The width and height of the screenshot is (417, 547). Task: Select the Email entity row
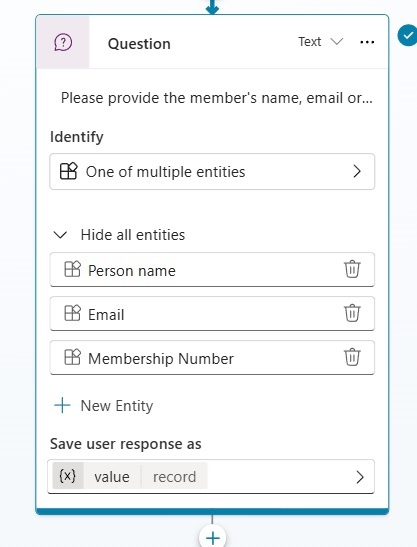pyautogui.click(x=212, y=314)
